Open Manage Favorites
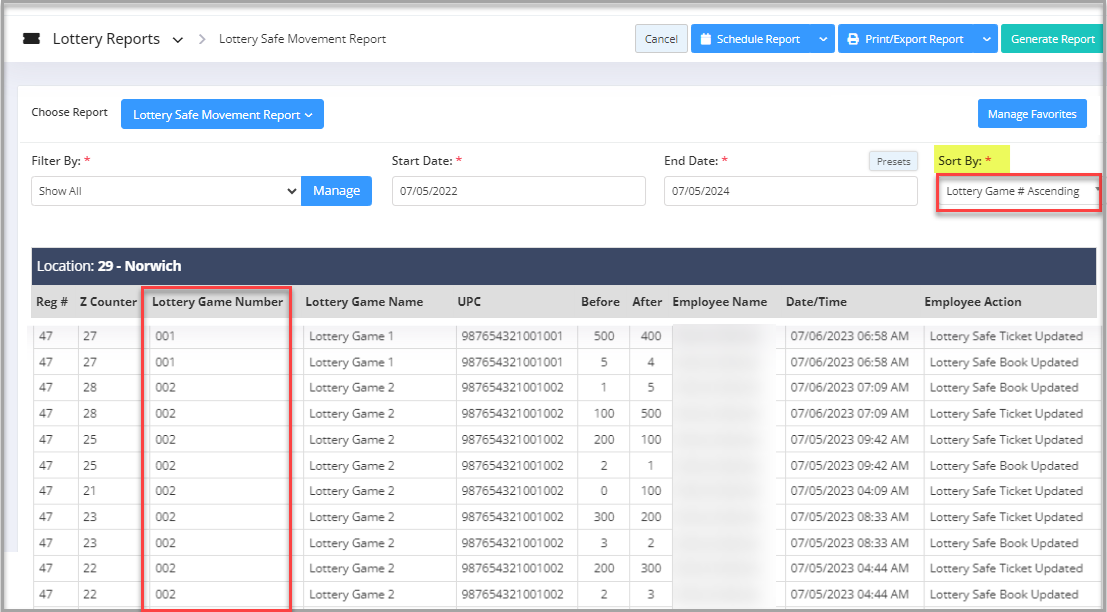The height and width of the screenshot is (612, 1107). [x=1031, y=114]
